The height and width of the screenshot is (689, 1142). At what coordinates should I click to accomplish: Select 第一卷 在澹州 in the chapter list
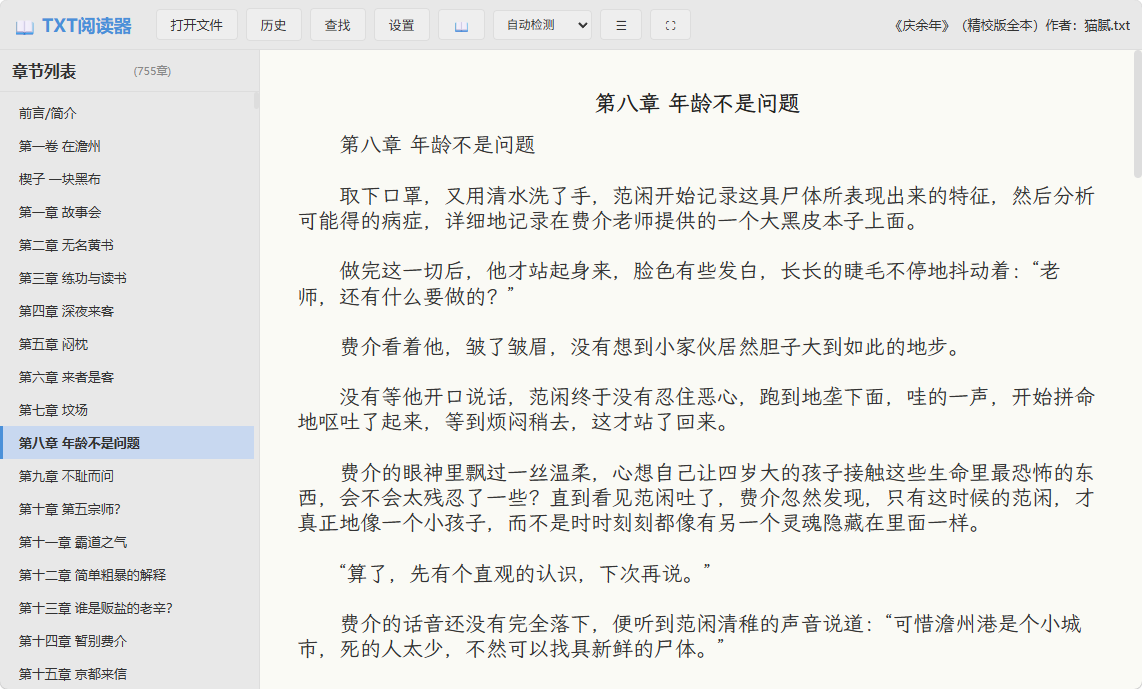click(x=127, y=146)
